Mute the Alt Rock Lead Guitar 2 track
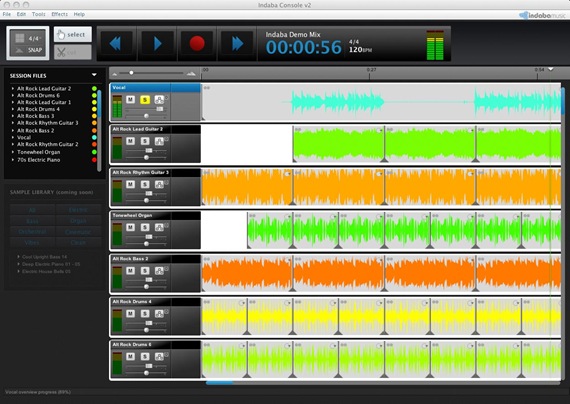 pos(131,141)
